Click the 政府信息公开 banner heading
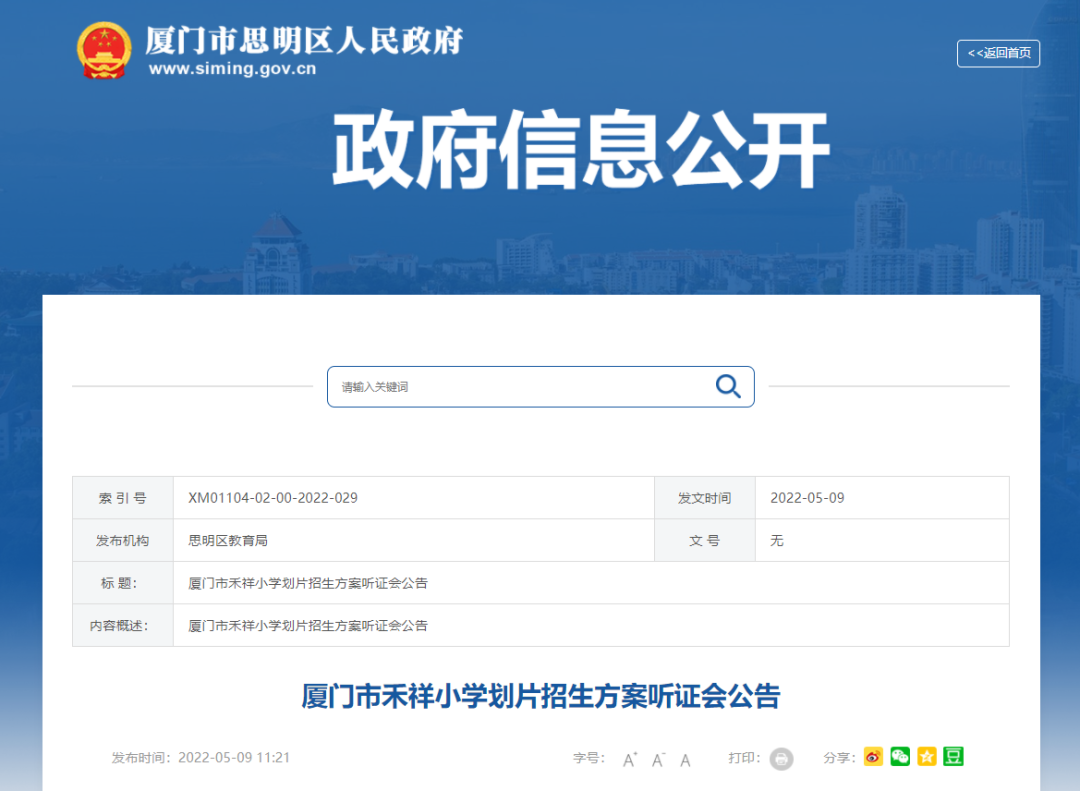This screenshot has width=1080, height=791. [x=581, y=151]
